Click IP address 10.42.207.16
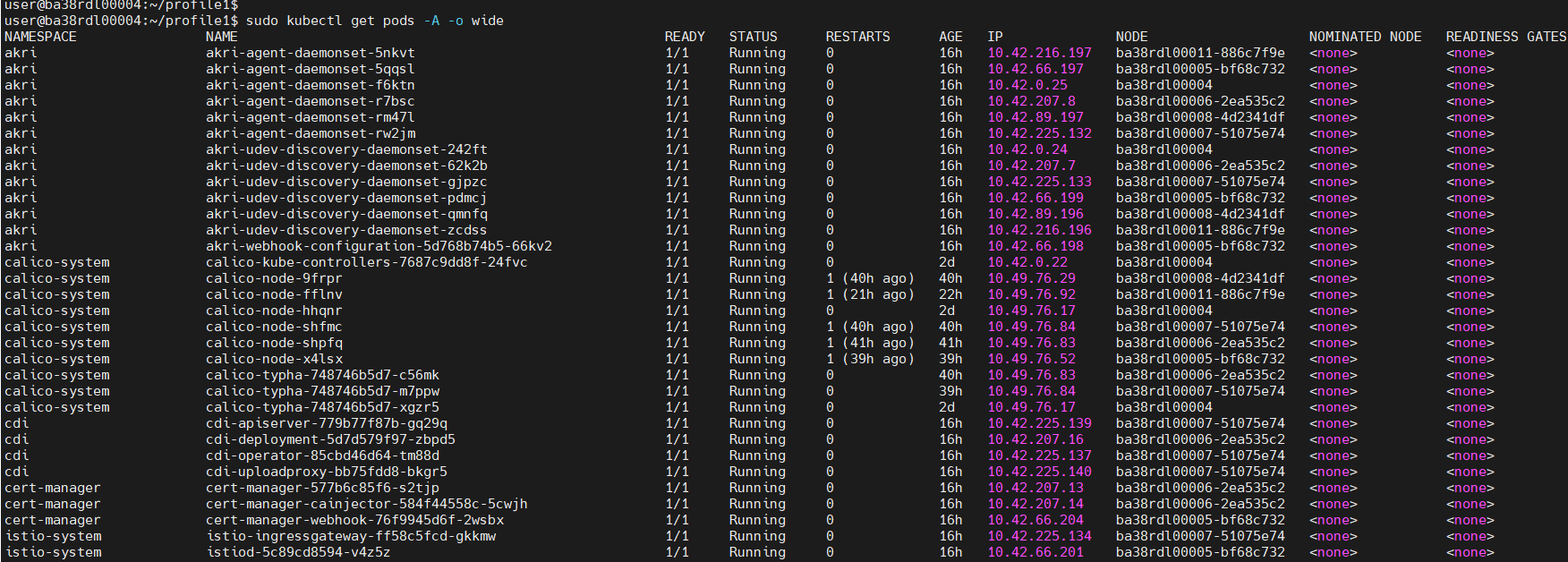The width and height of the screenshot is (1568, 562). 1035,439
